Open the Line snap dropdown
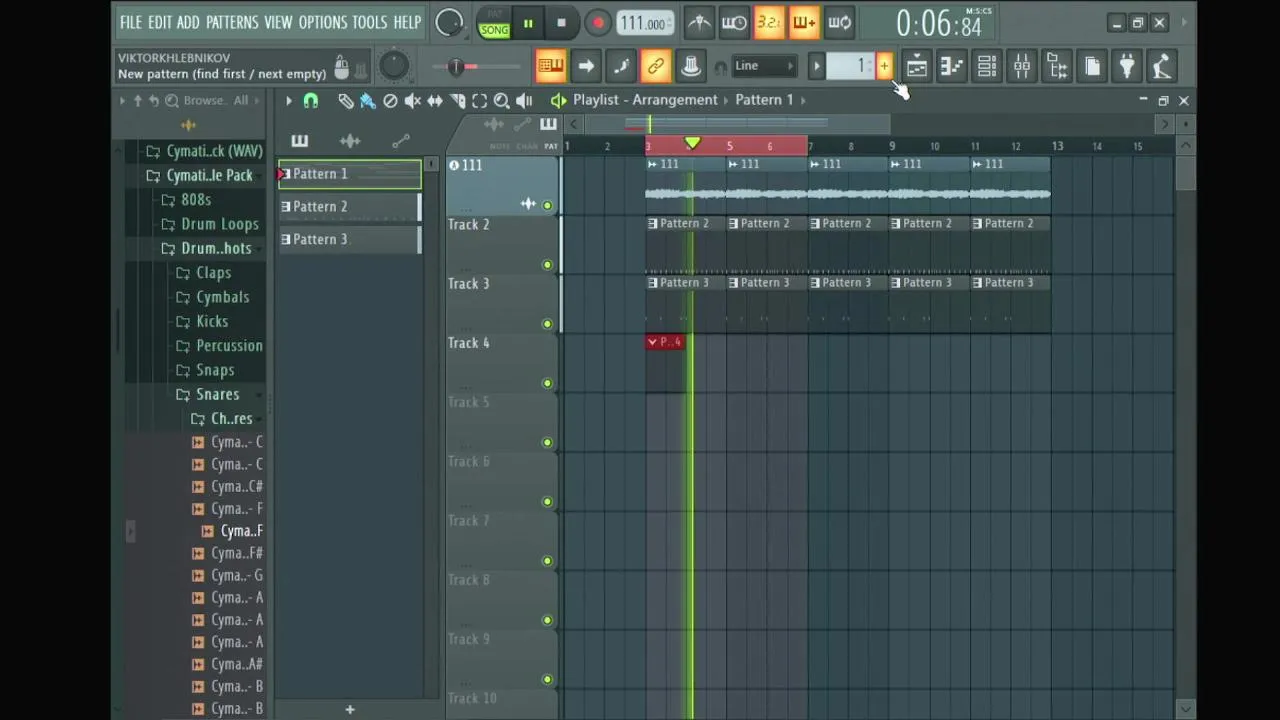This screenshot has height=720, width=1280. pyautogui.click(x=764, y=66)
